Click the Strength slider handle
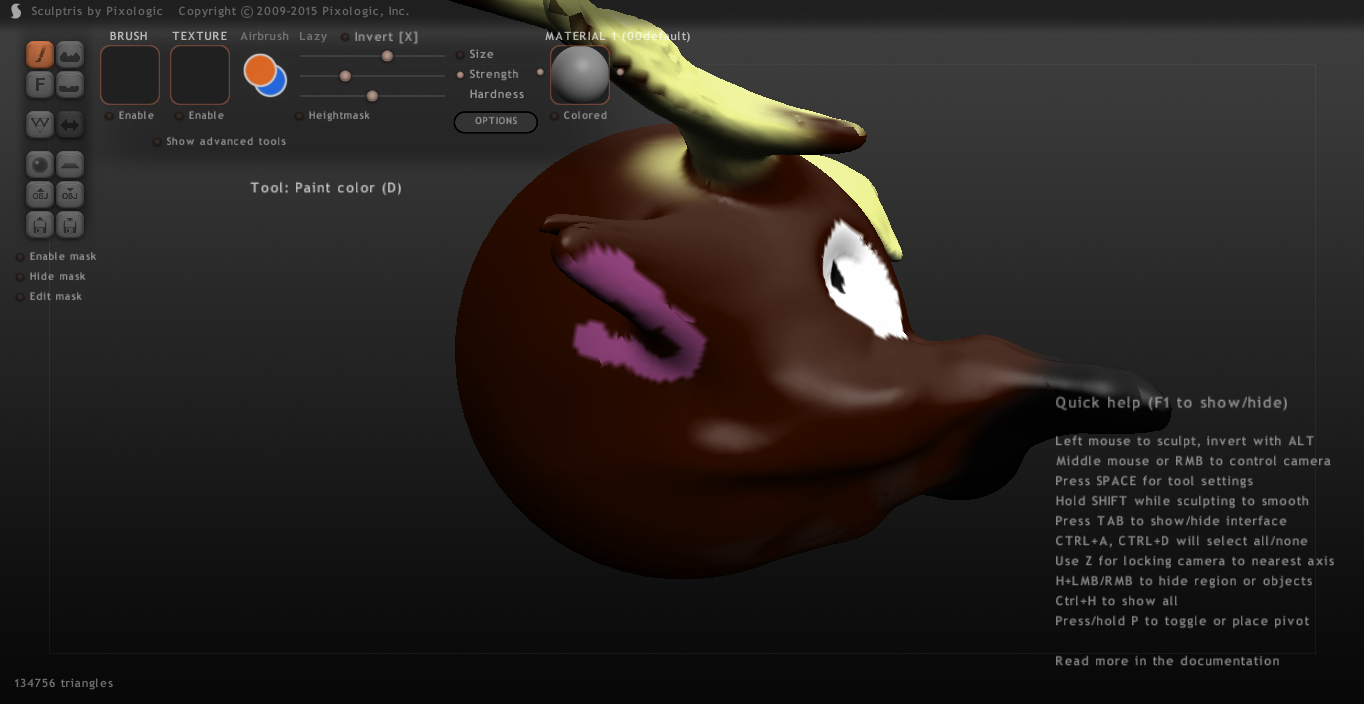The width and height of the screenshot is (1364, 704). click(x=345, y=76)
